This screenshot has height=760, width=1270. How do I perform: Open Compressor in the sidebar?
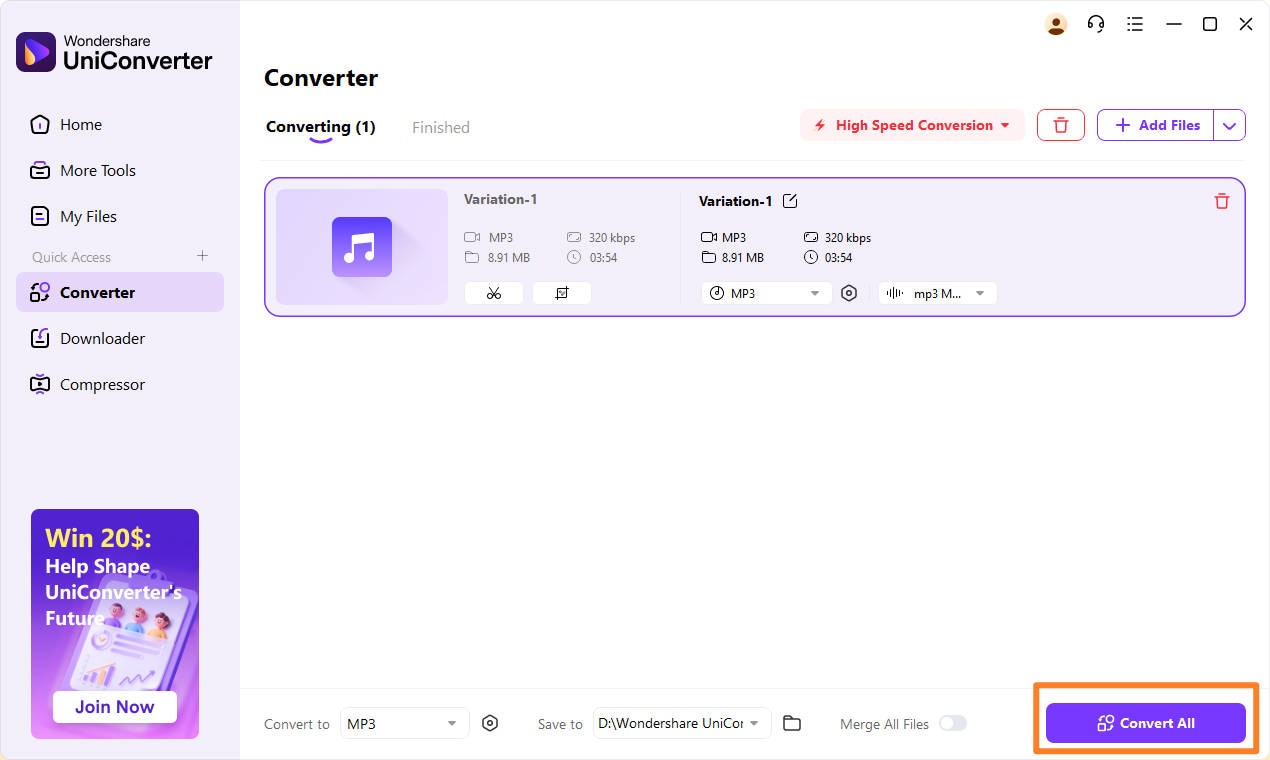click(120, 384)
